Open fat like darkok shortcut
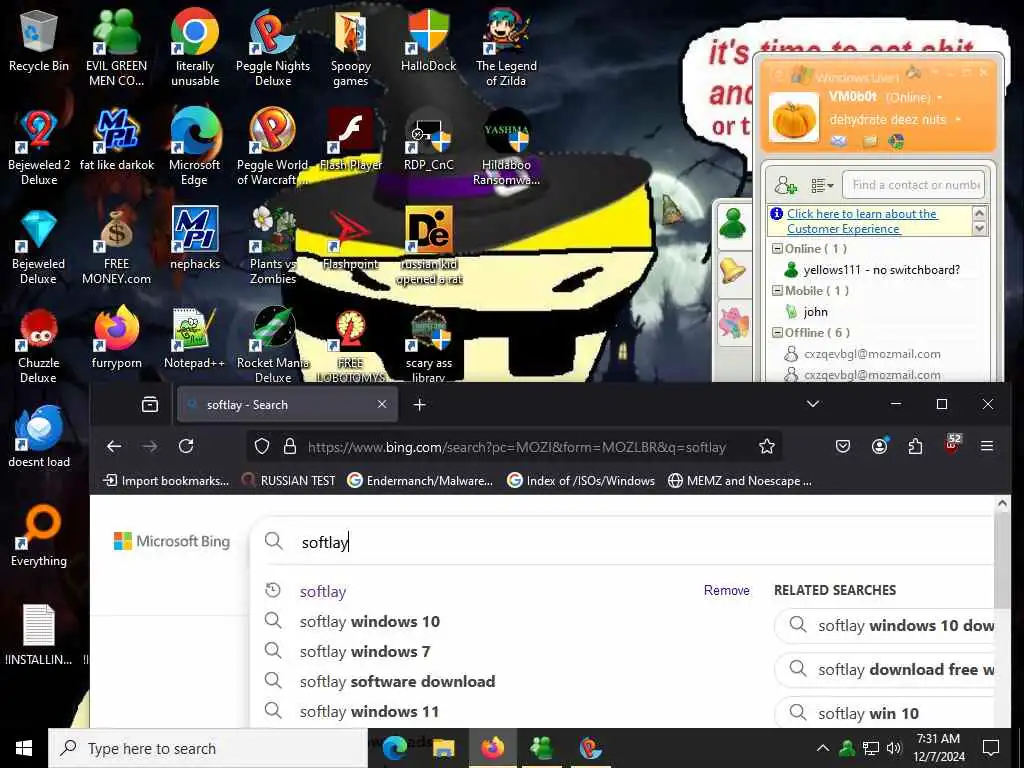 coord(116,140)
